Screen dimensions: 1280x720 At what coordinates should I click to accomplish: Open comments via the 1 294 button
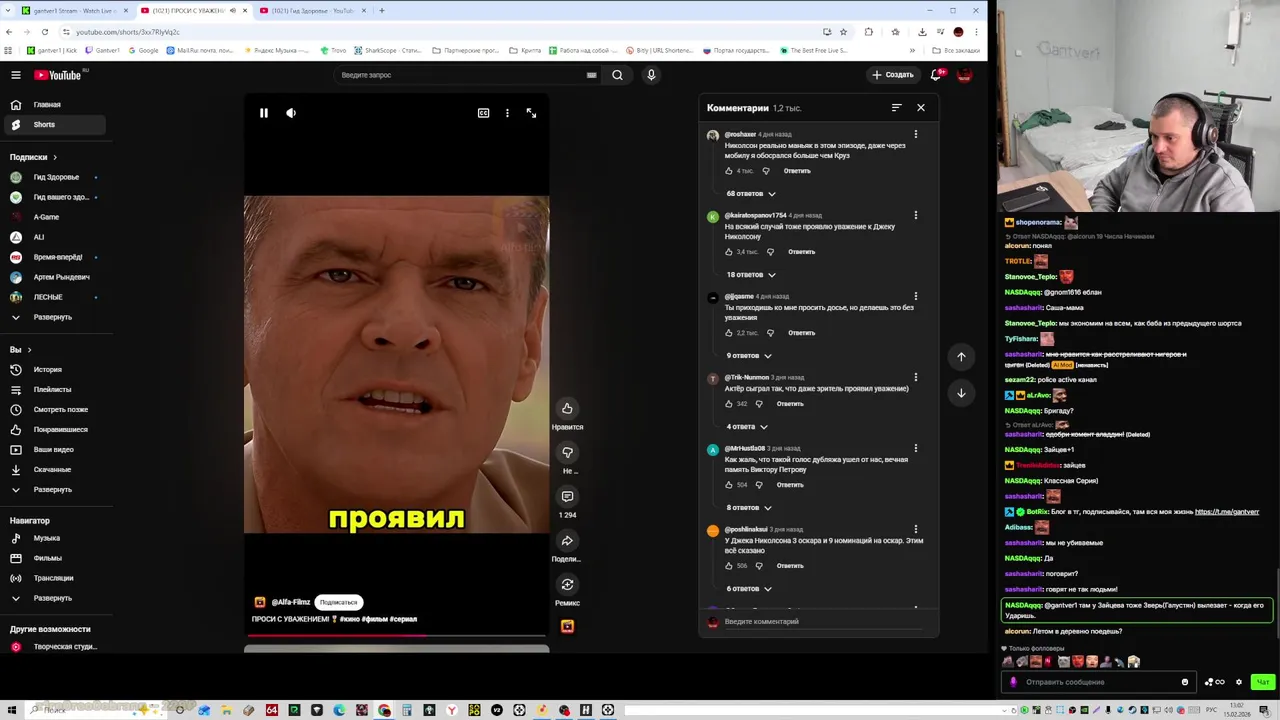[x=567, y=496]
